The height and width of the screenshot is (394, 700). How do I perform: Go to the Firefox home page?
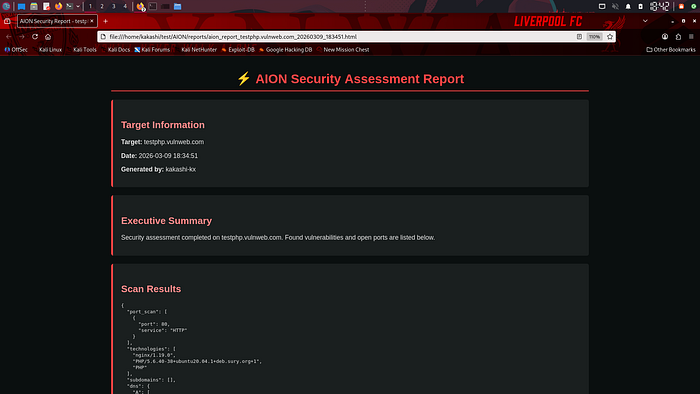48,37
